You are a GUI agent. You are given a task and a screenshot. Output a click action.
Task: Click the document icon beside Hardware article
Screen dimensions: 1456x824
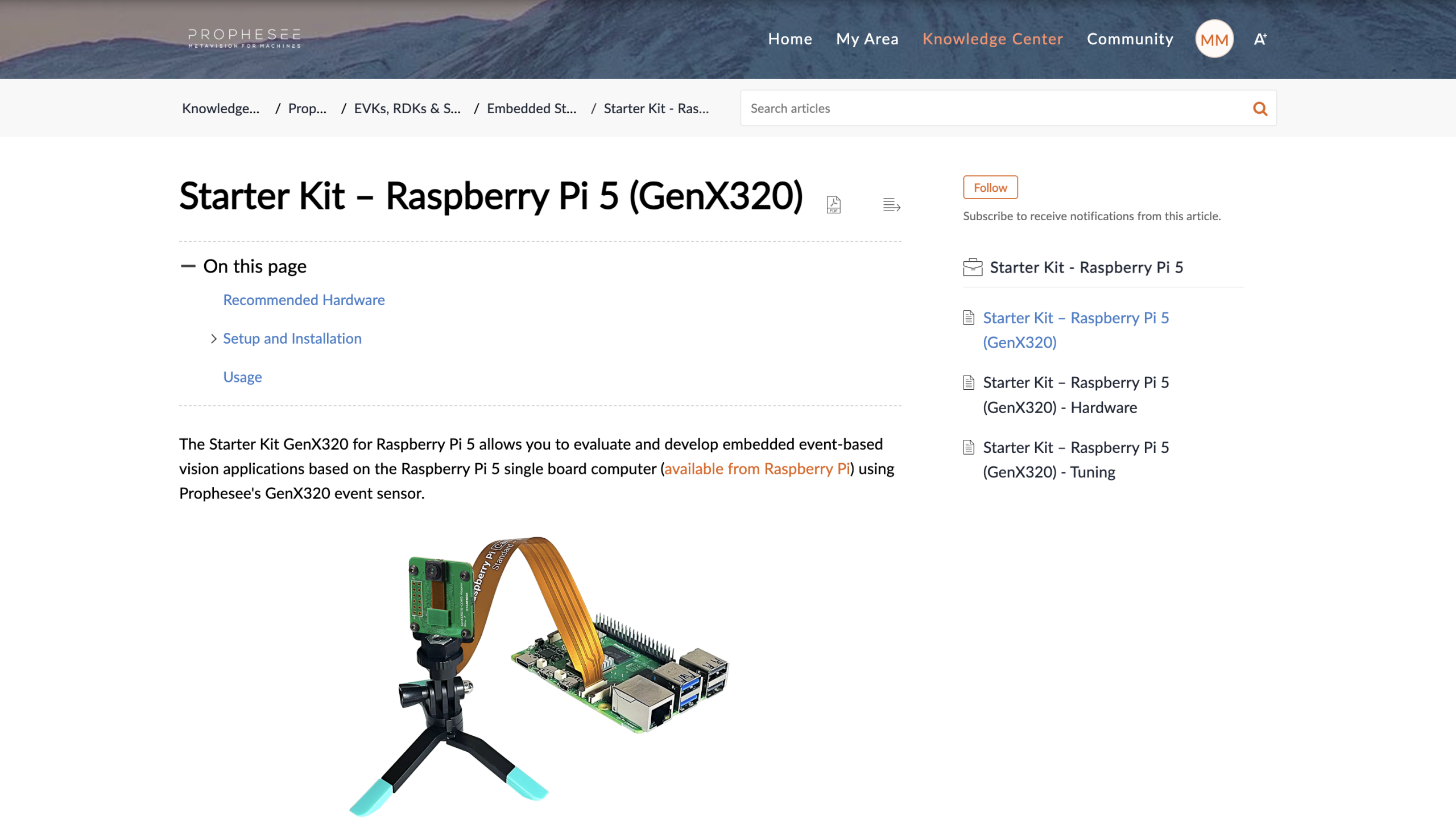click(x=969, y=383)
